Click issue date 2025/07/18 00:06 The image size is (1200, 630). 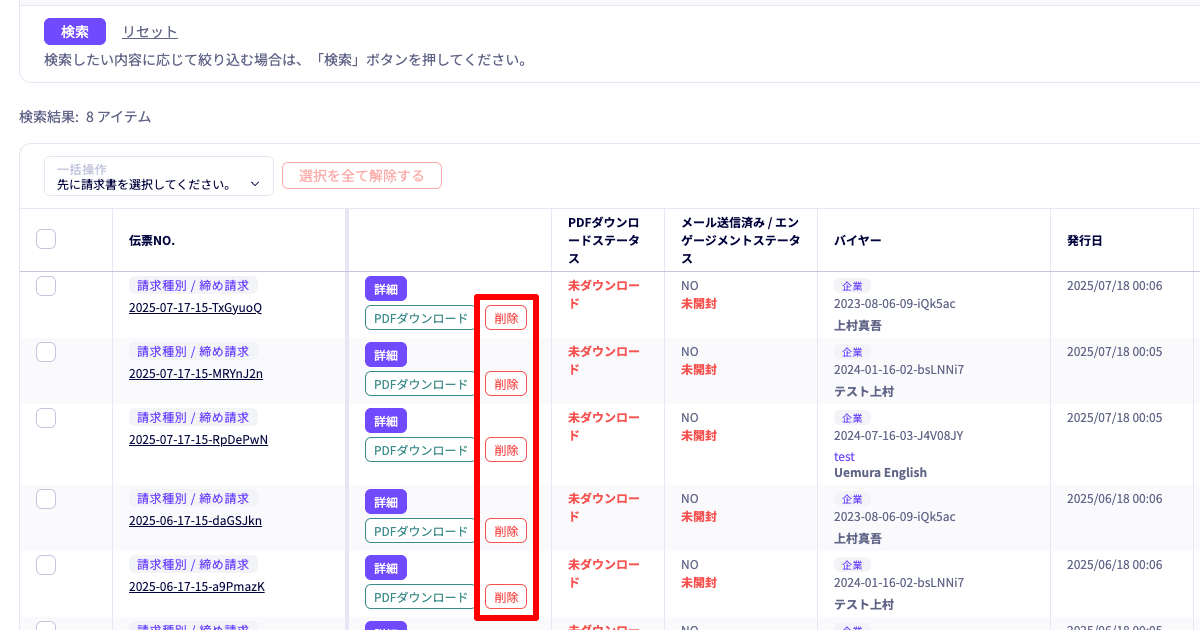(1114, 286)
